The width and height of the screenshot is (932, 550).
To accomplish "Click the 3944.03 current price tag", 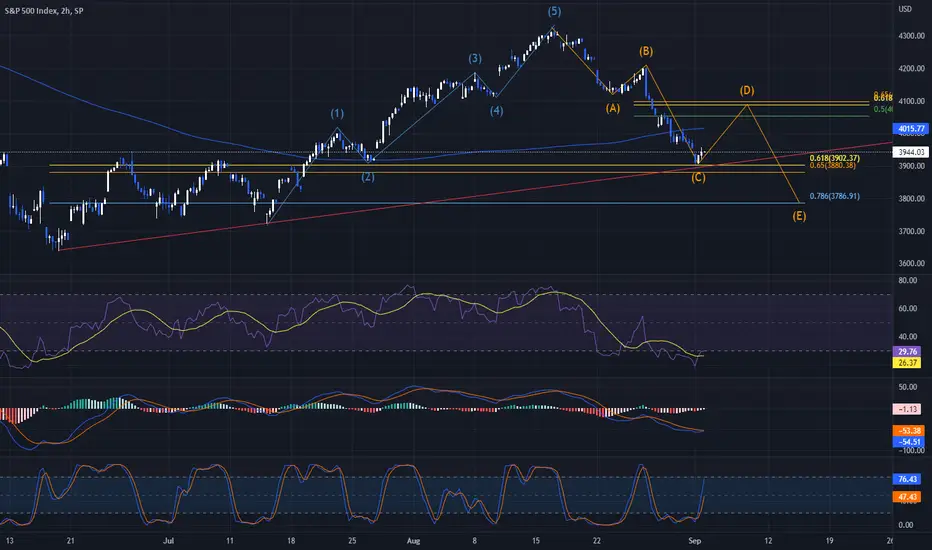I will tap(911, 152).
